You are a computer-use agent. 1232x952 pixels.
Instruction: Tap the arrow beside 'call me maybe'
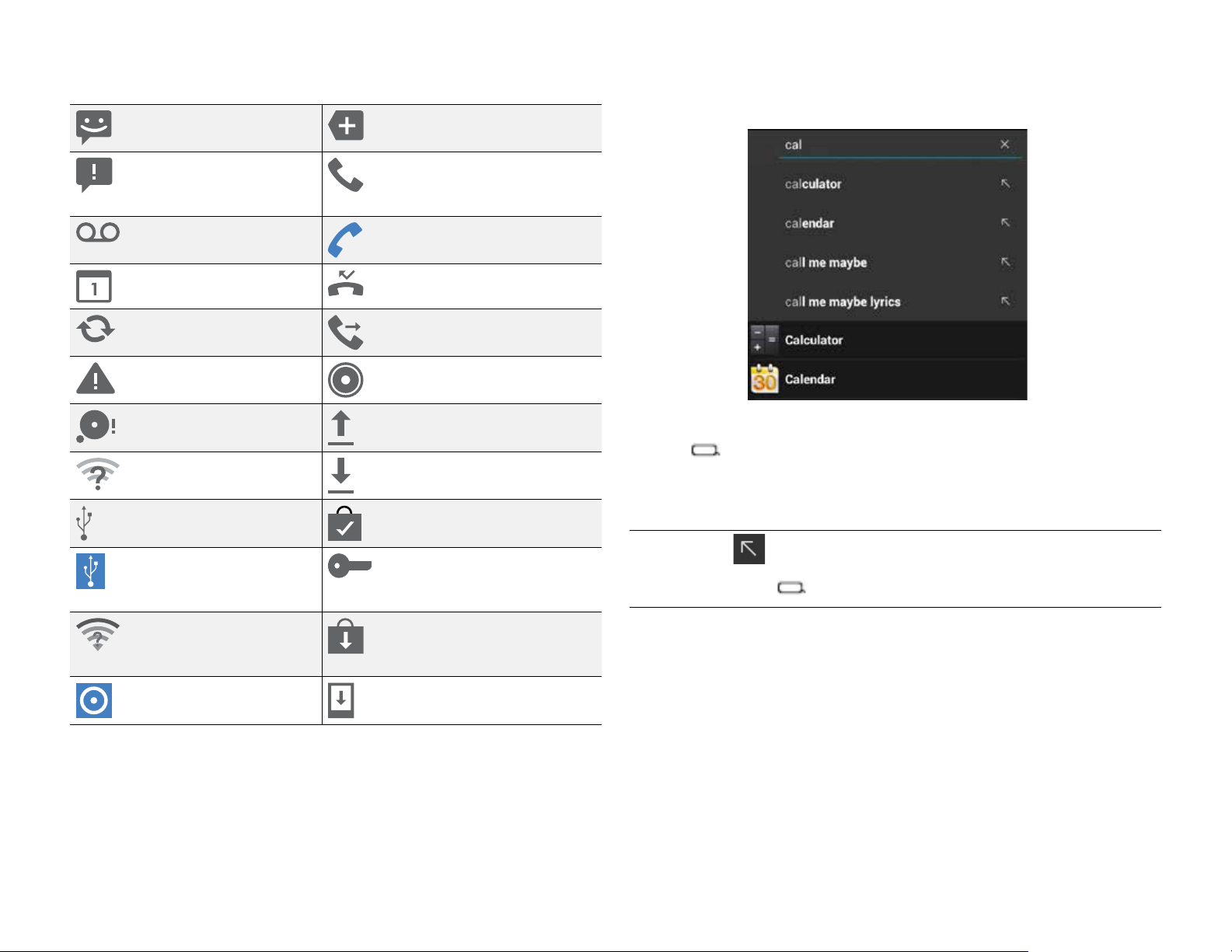pos(1005,262)
